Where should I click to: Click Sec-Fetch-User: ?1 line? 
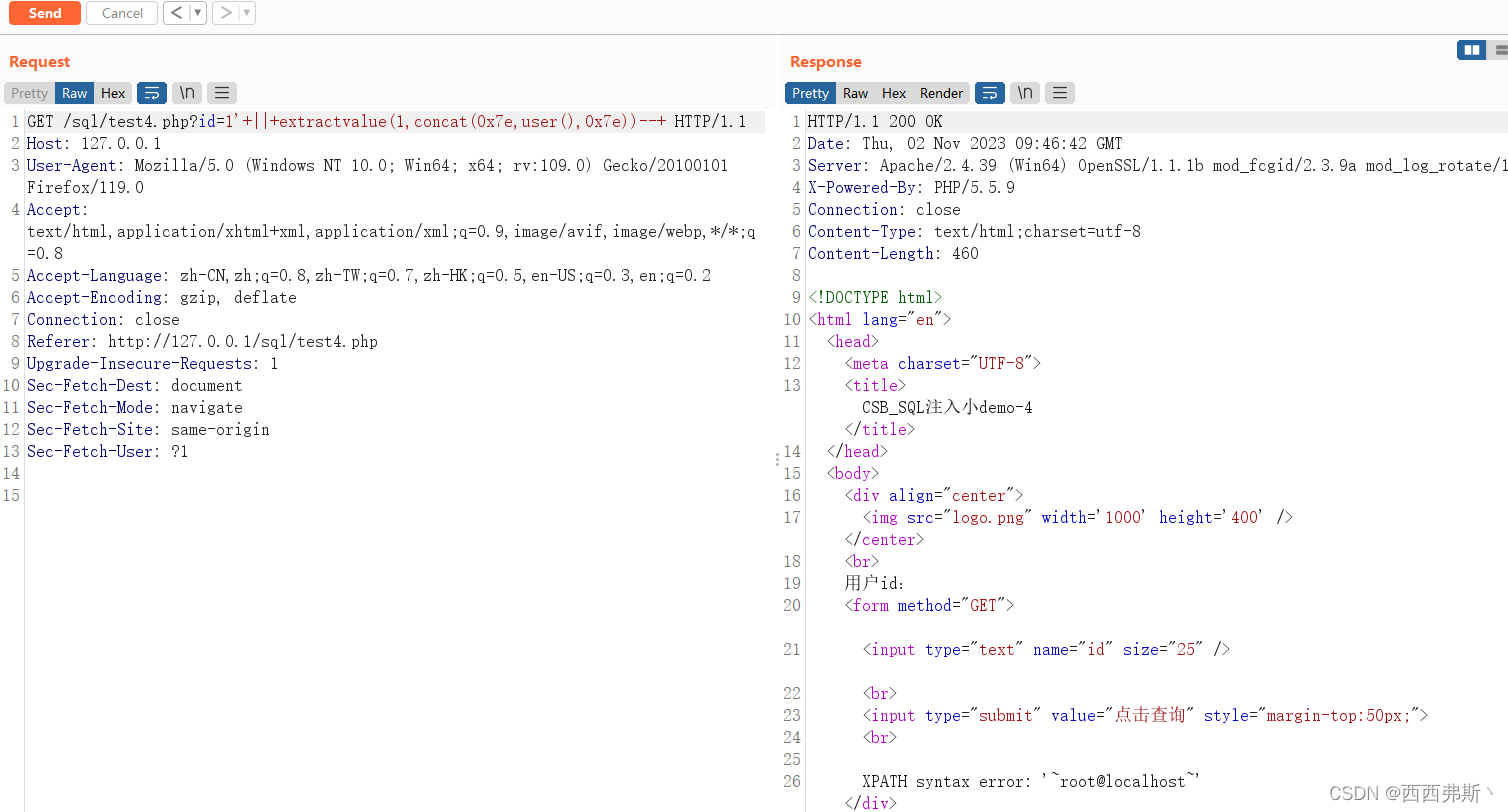(108, 452)
